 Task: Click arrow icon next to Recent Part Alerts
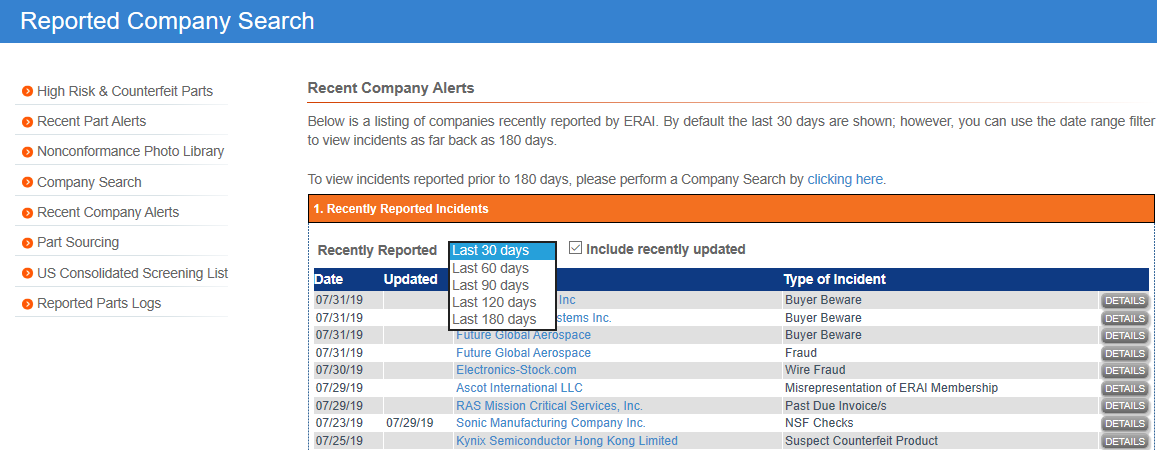click(27, 122)
